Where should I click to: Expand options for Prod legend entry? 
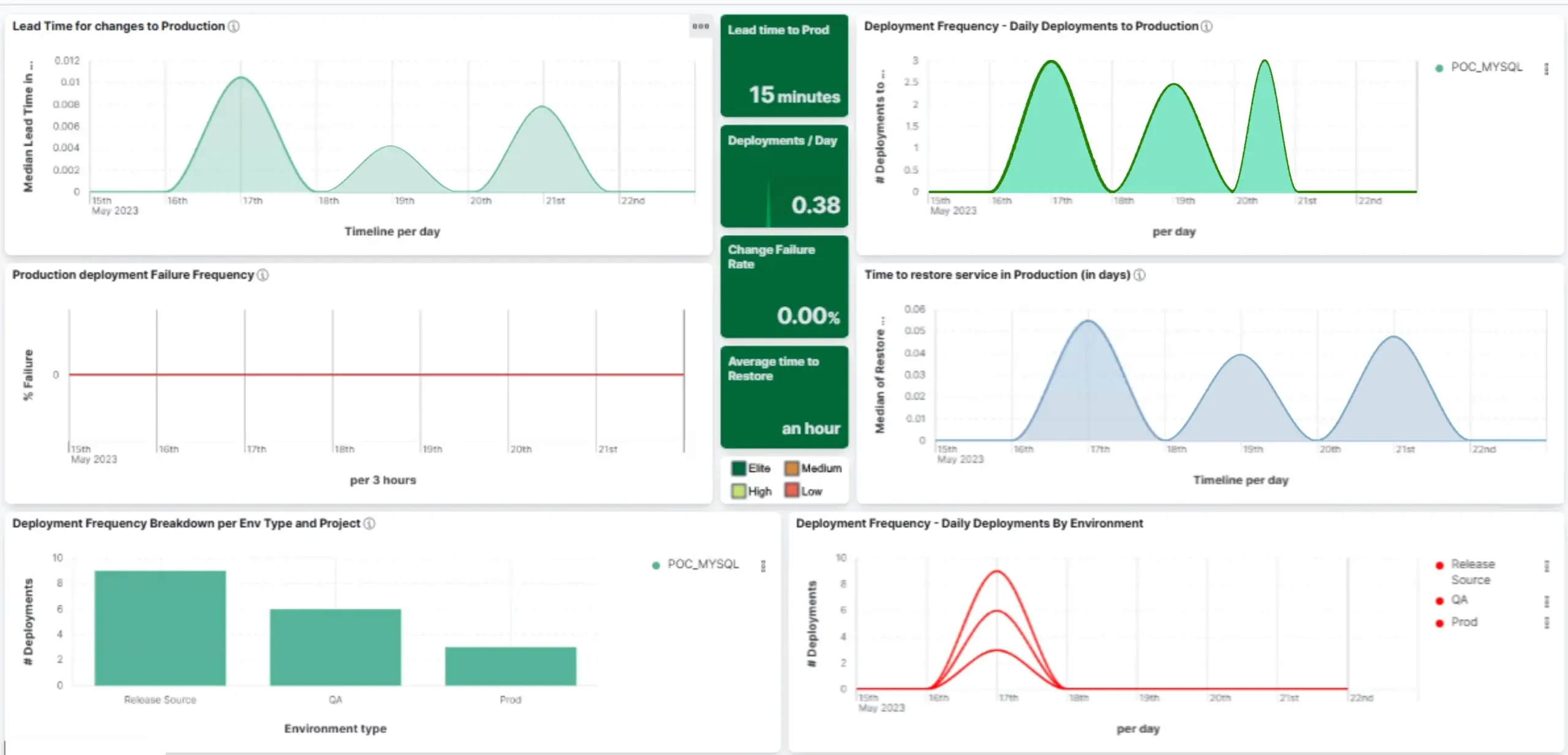pos(1547,623)
